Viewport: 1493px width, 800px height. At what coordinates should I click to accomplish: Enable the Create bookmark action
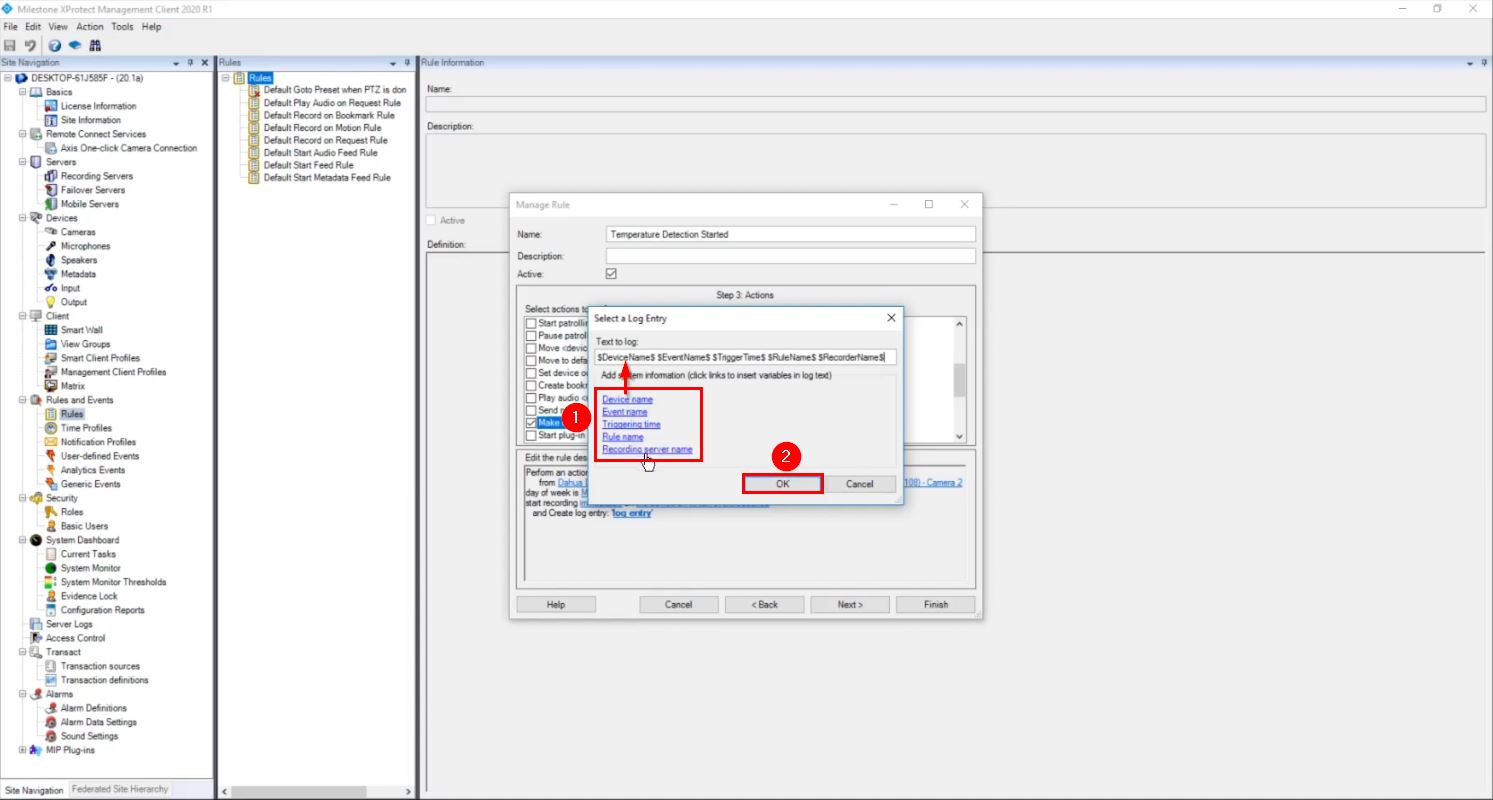point(530,385)
